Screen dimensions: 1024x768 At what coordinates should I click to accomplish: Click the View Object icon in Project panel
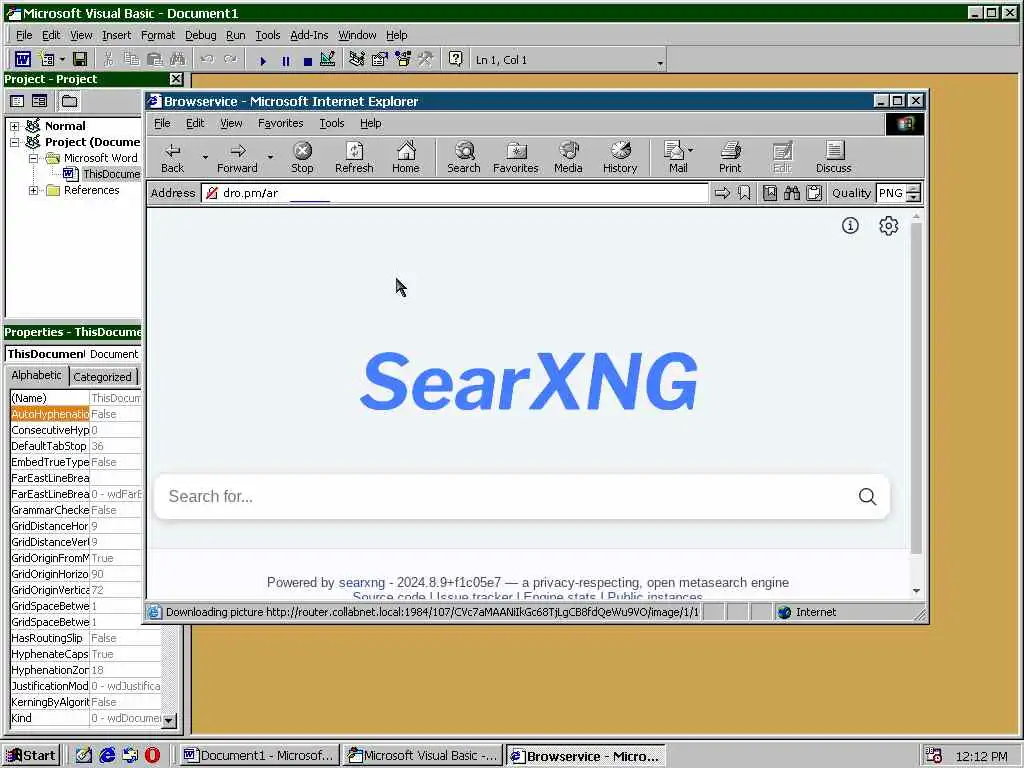[40, 101]
